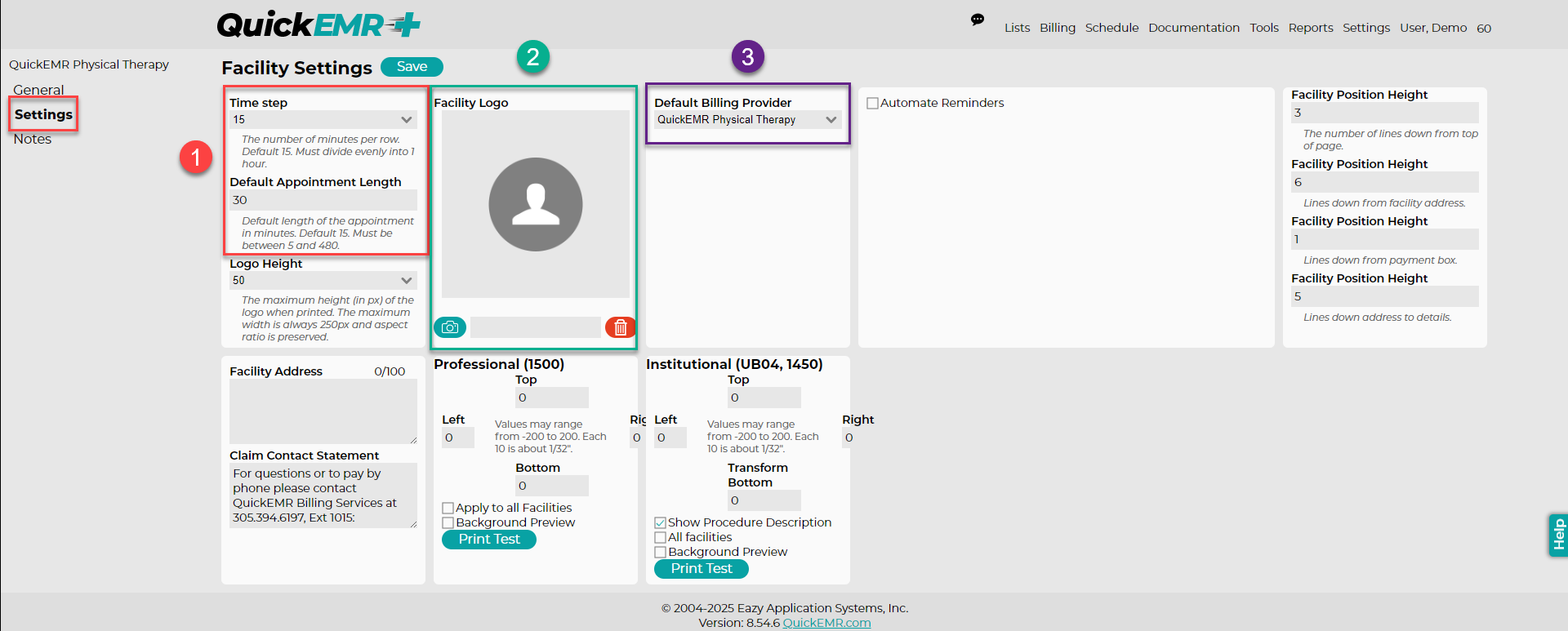Enable All facilities checkbox
Image resolution: width=1568 pixels, height=631 pixels.
(x=660, y=537)
